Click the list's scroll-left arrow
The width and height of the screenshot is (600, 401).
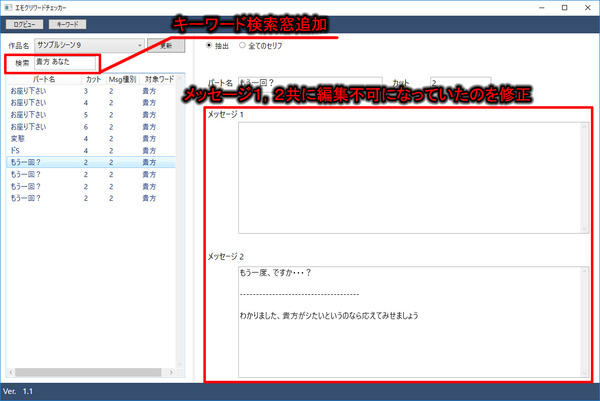coord(11,372)
